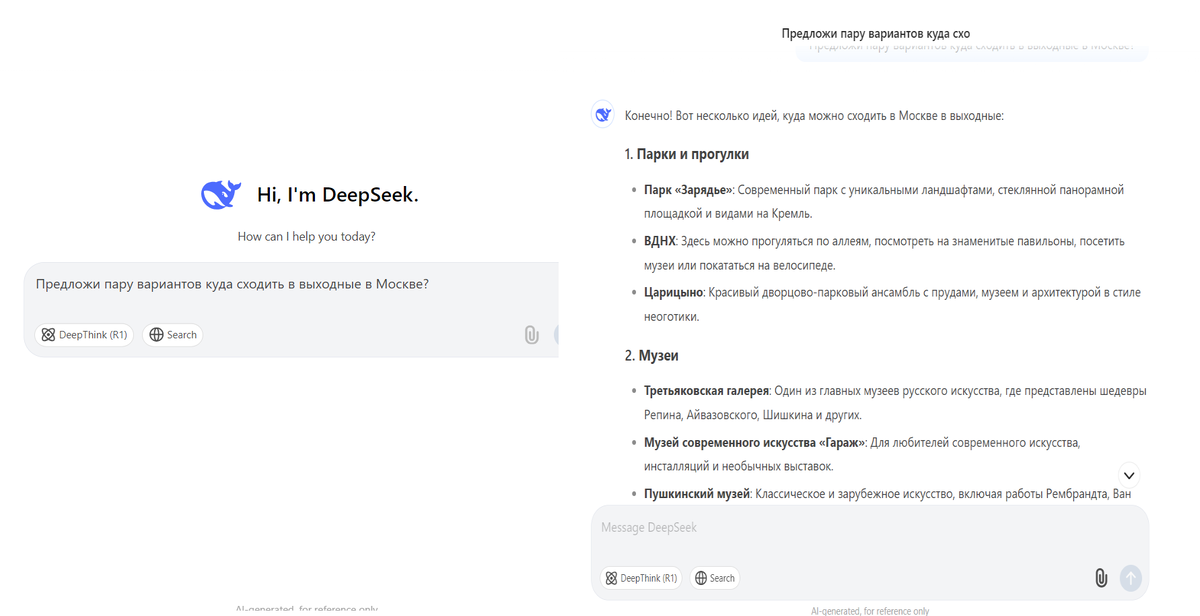Toggle Search in the right chat box

click(715, 578)
